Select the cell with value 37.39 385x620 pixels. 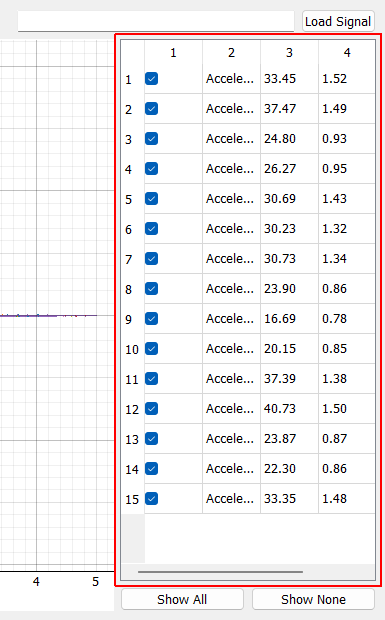pyautogui.click(x=289, y=379)
